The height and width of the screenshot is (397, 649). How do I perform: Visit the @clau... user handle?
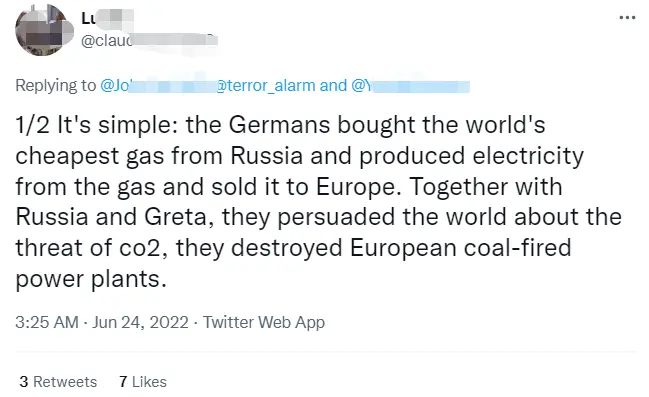point(149,41)
